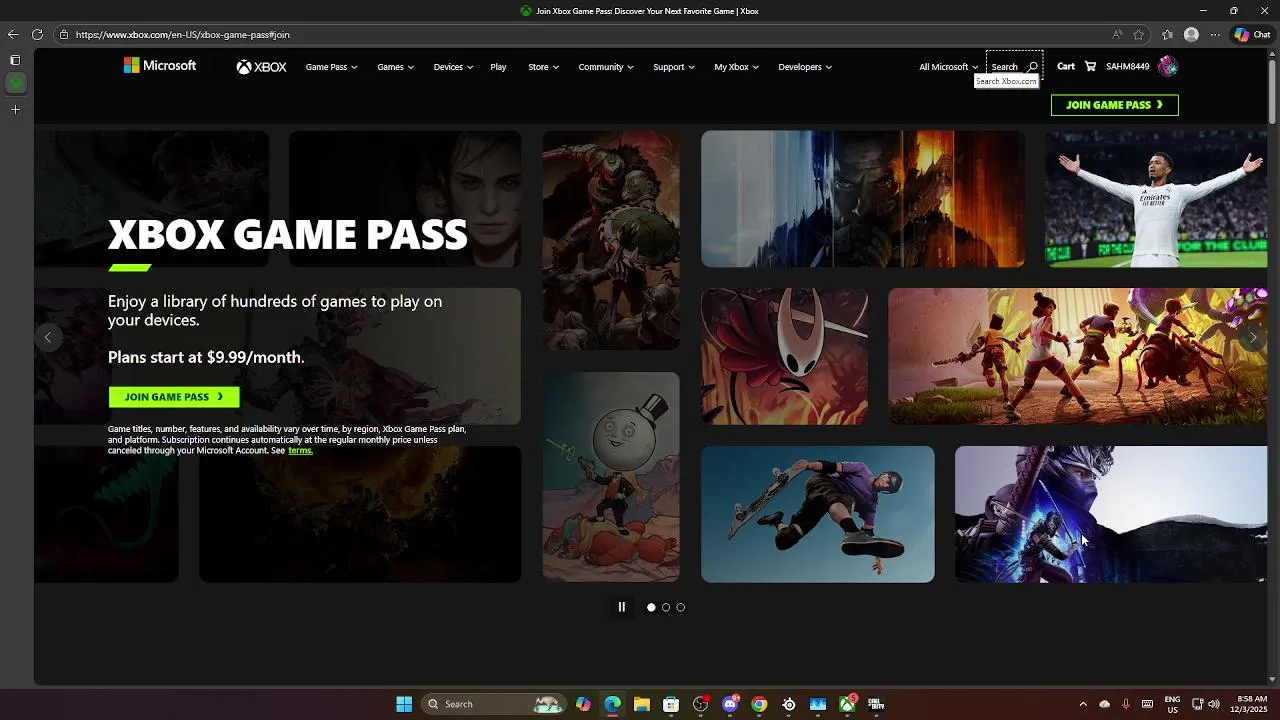The image size is (1280, 720).
Task: Open a new tab with the plus icon
Action: [x=15, y=109]
